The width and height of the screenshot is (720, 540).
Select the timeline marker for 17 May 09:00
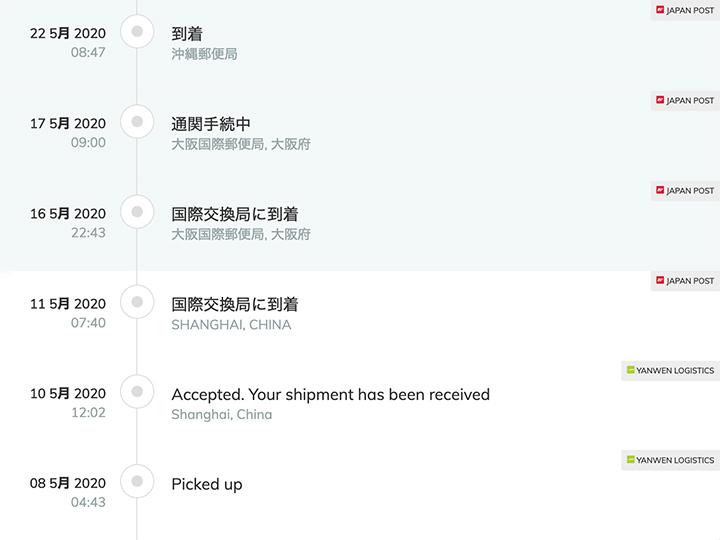pyautogui.click(x=137, y=121)
